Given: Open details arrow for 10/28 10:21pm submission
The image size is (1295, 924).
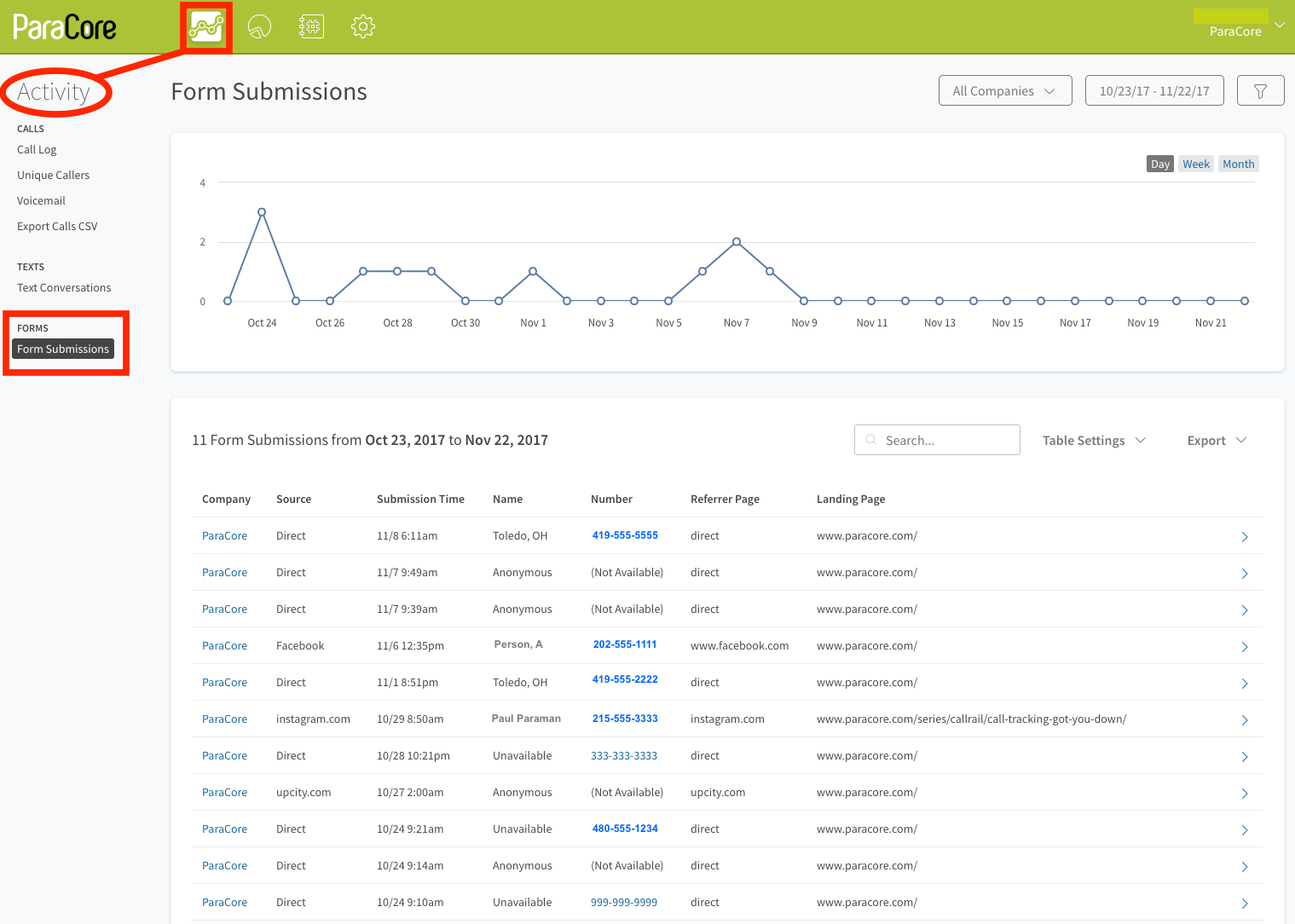Looking at the screenshot, I should pos(1245,757).
